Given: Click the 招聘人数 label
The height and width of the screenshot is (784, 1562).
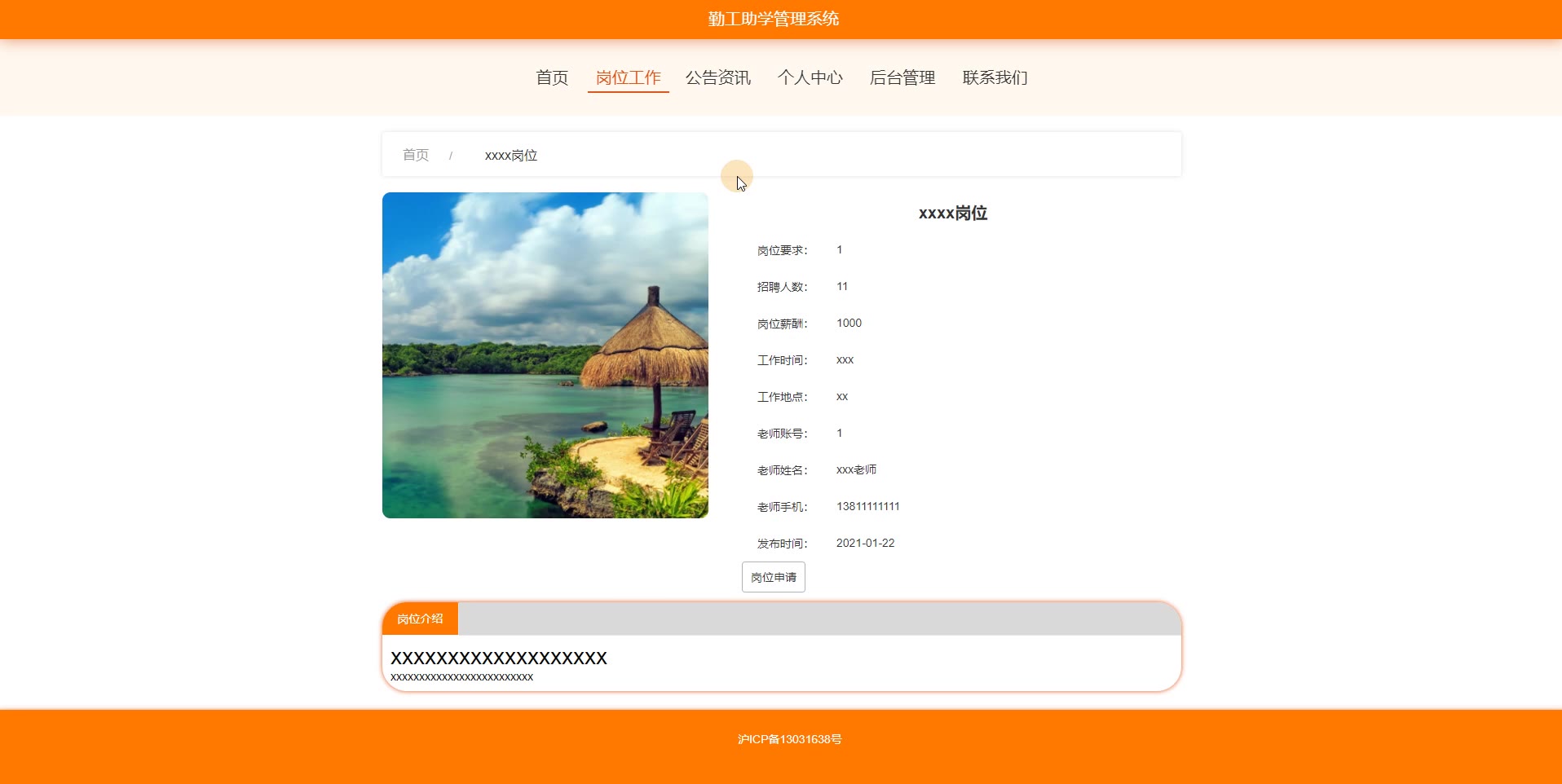Looking at the screenshot, I should point(783,287).
